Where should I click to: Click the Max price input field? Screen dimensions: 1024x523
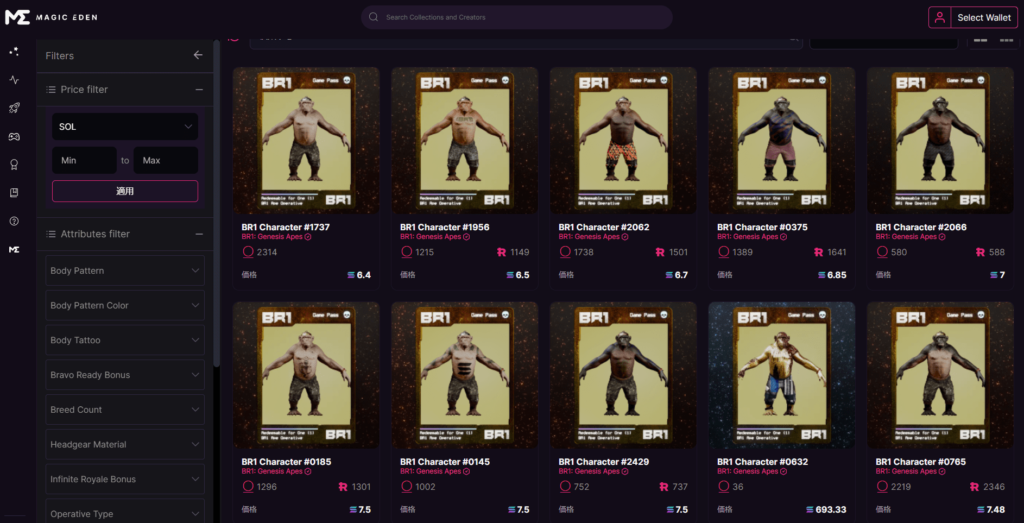tap(166, 160)
